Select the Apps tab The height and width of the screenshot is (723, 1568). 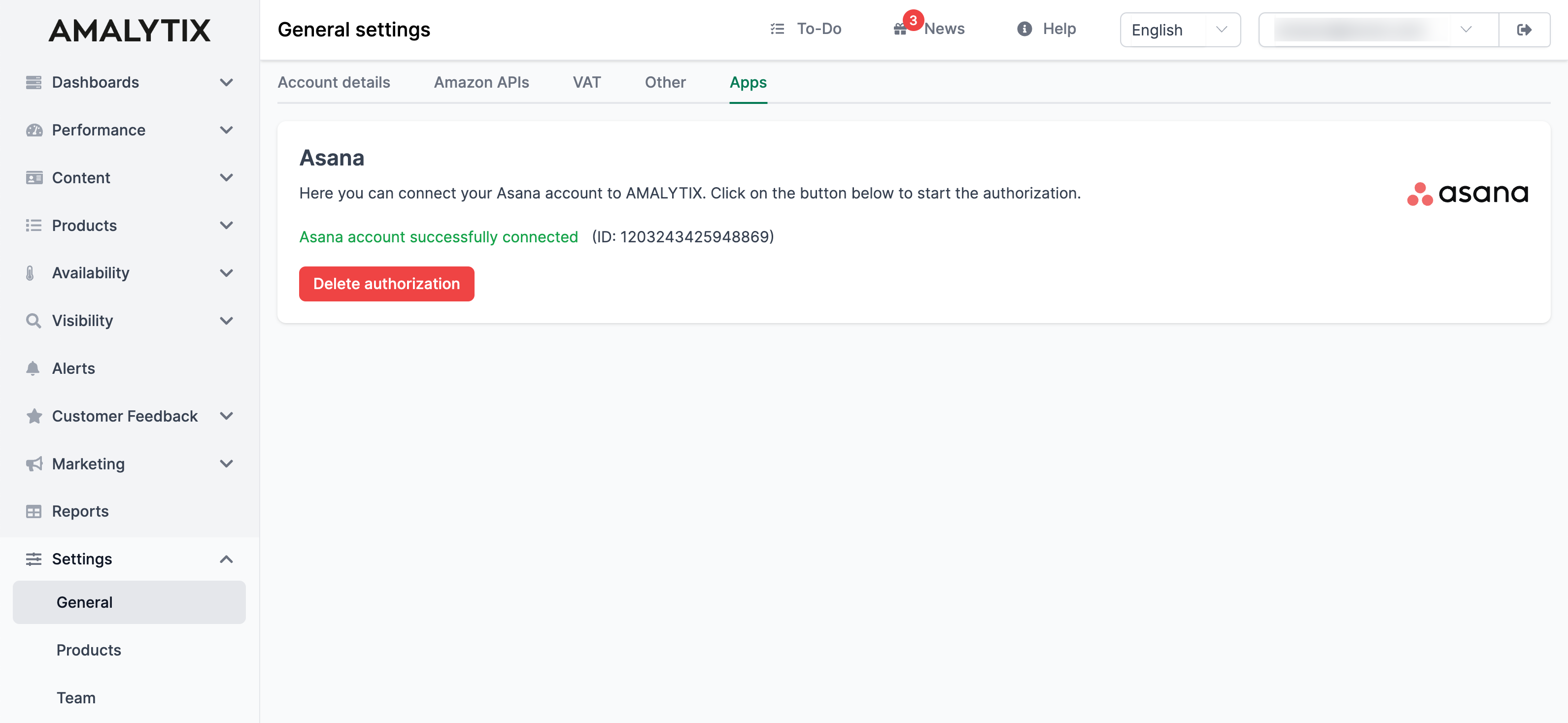[x=748, y=83]
